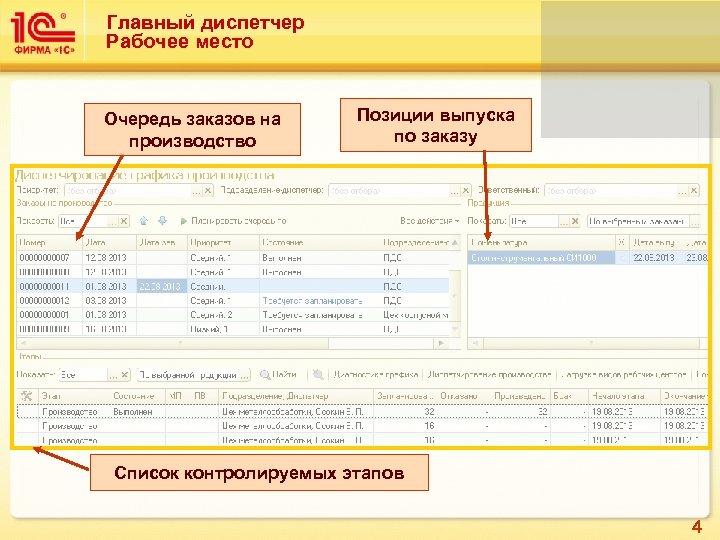The width and height of the screenshot is (720, 540).
Task: Open stages Показать filter selection
Action: pyautogui.click(x=113, y=375)
